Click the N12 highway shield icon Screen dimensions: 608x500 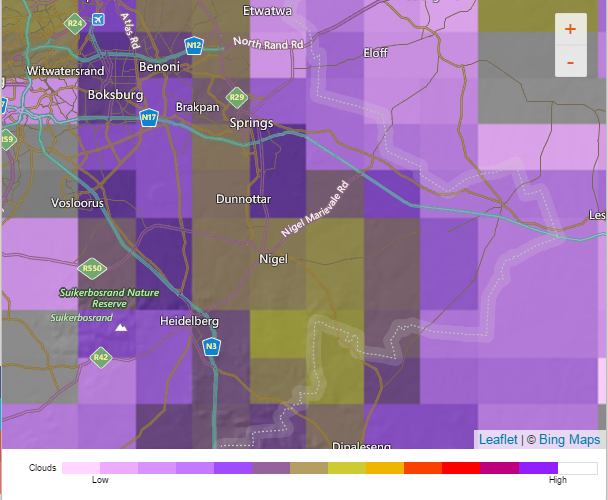(x=194, y=46)
